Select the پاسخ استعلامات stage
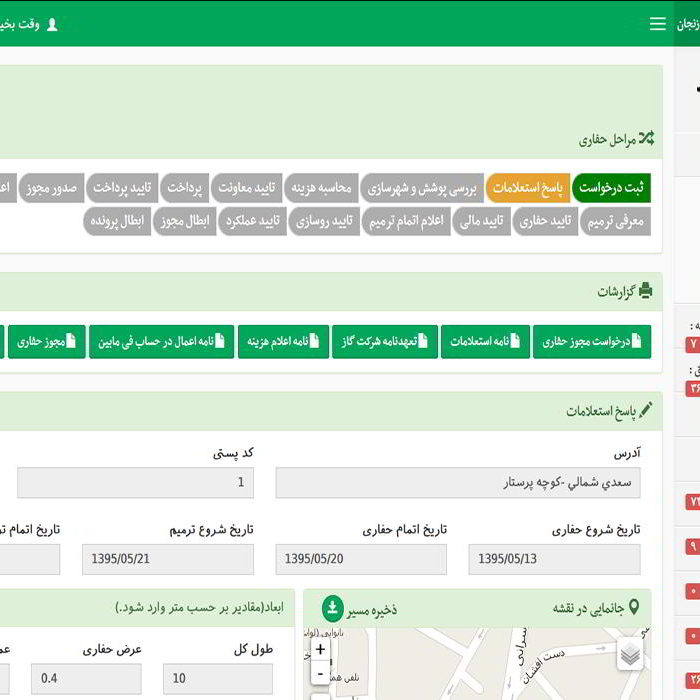This screenshot has width=700, height=700. point(527,188)
